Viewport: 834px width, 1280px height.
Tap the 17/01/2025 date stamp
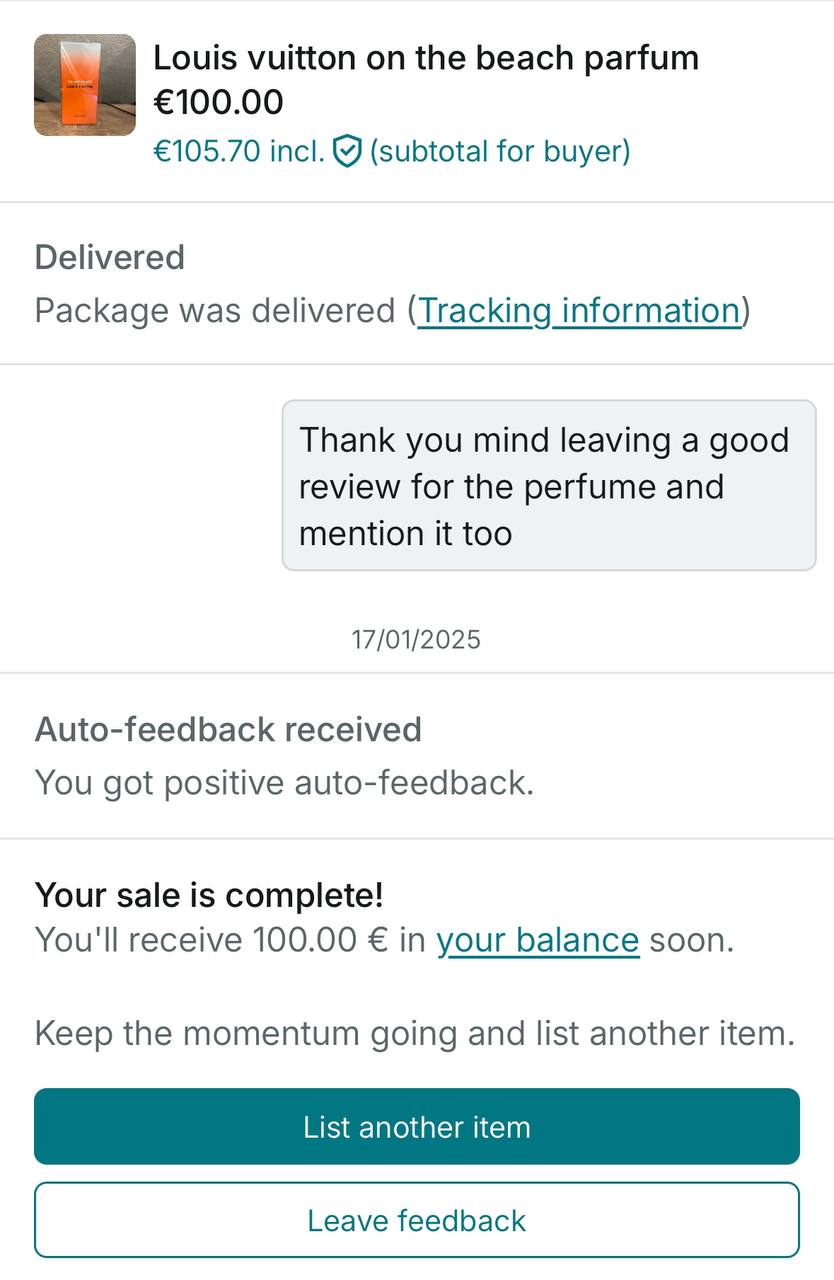(x=416, y=640)
